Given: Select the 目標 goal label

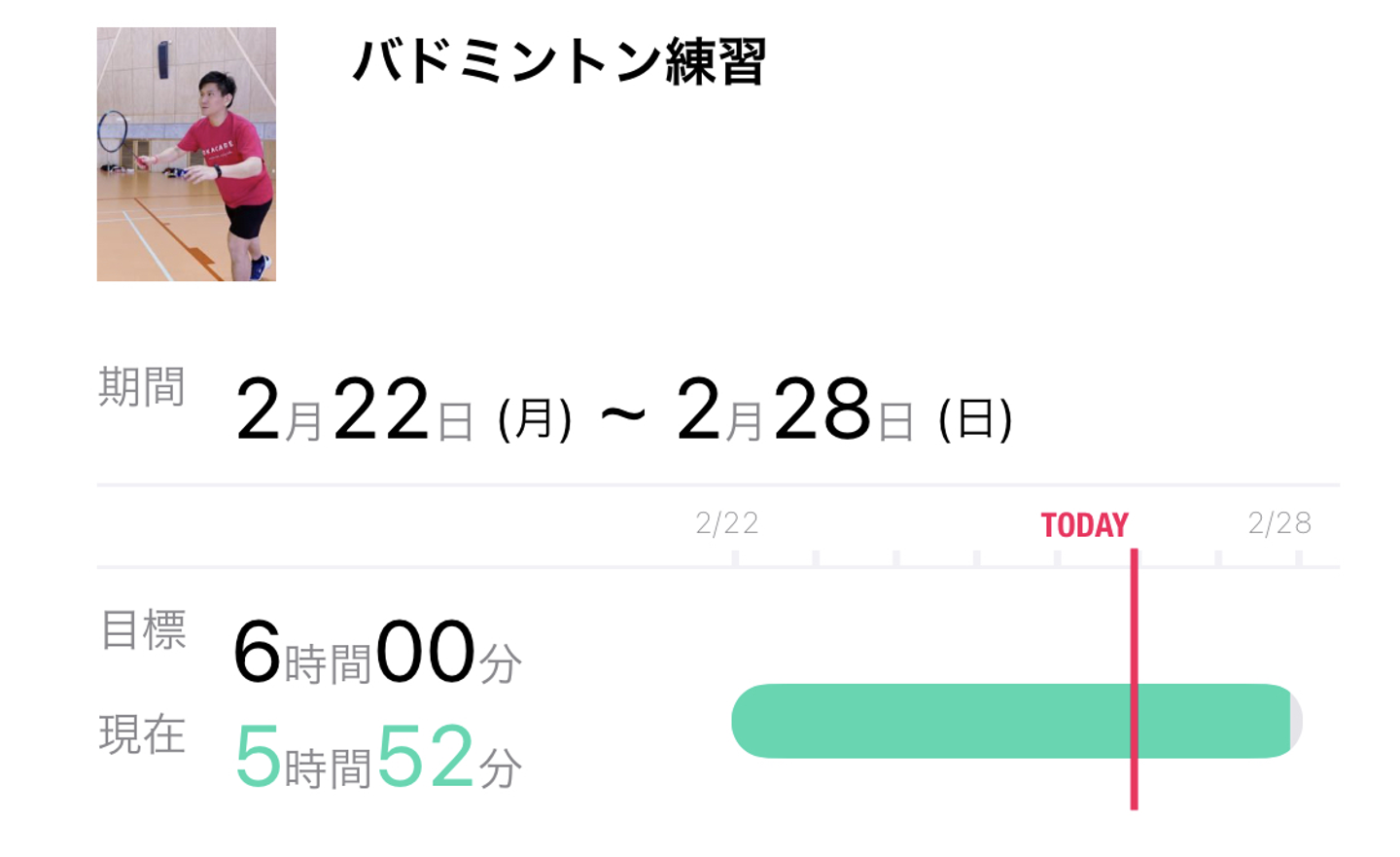Looking at the screenshot, I should tap(144, 629).
